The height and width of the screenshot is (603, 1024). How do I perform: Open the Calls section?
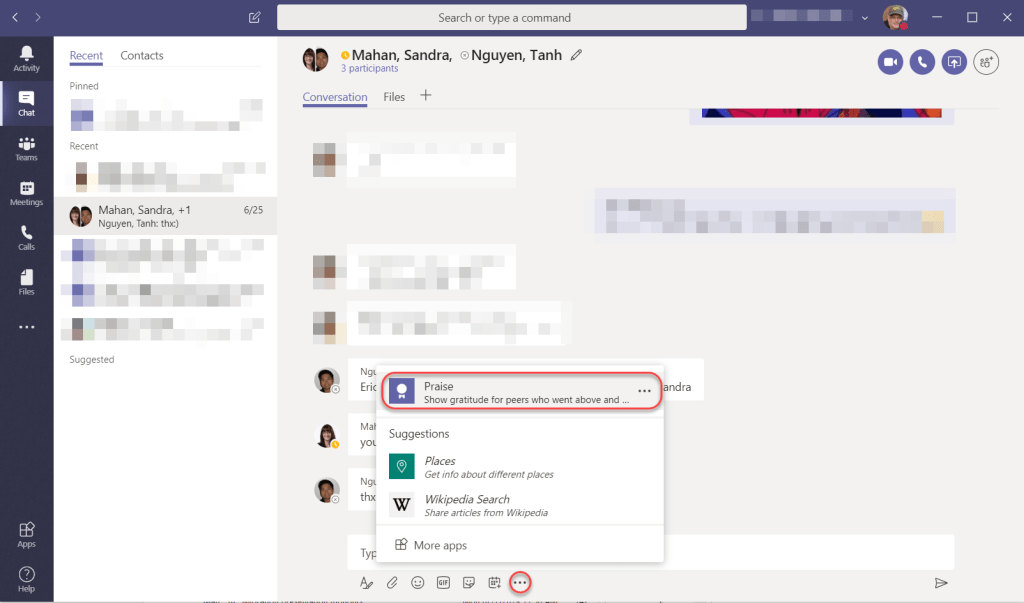26,238
